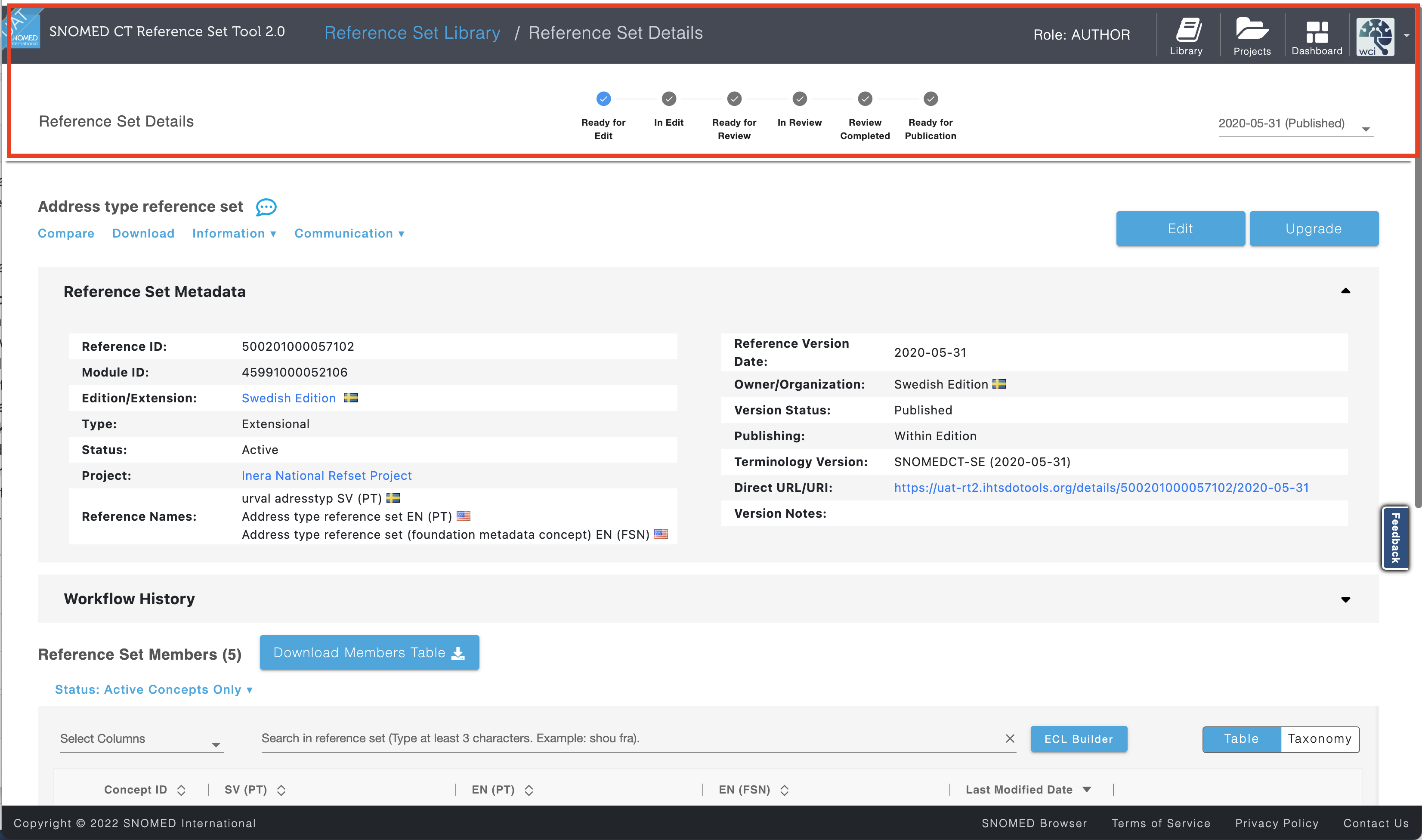Image resolution: width=1422 pixels, height=840 pixels.
Task: Open the ECL Builder
Action: [x=1079, y=739]
